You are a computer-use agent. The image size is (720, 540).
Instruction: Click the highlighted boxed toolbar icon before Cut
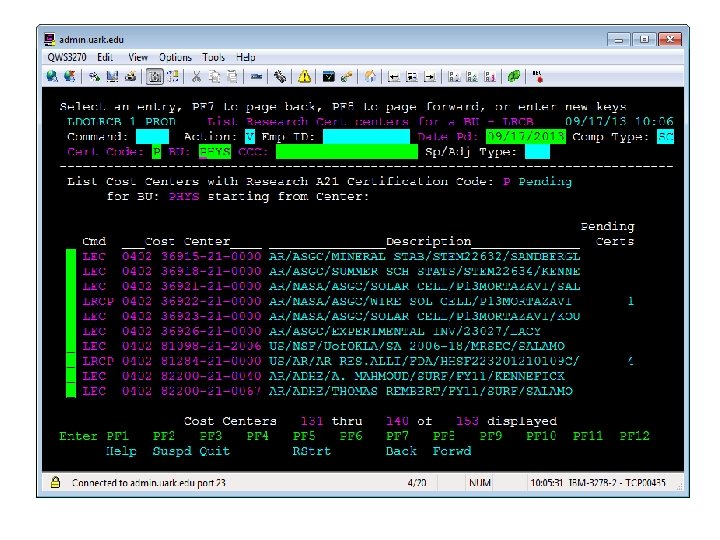(155, 75)
